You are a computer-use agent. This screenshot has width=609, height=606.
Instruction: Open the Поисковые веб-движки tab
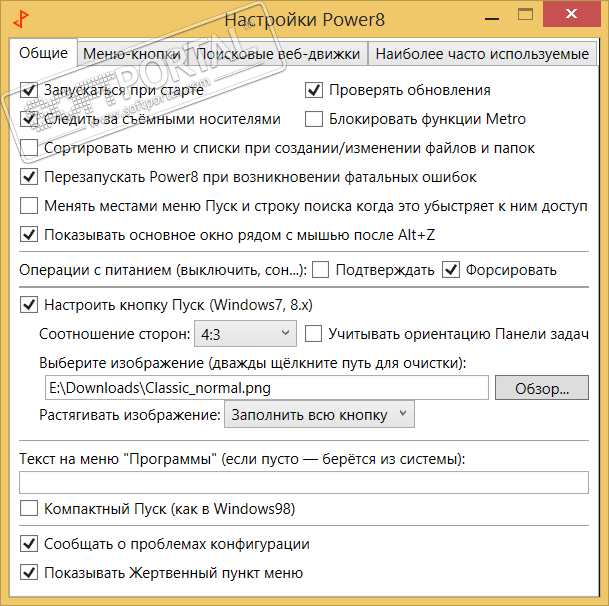point(278,54)
